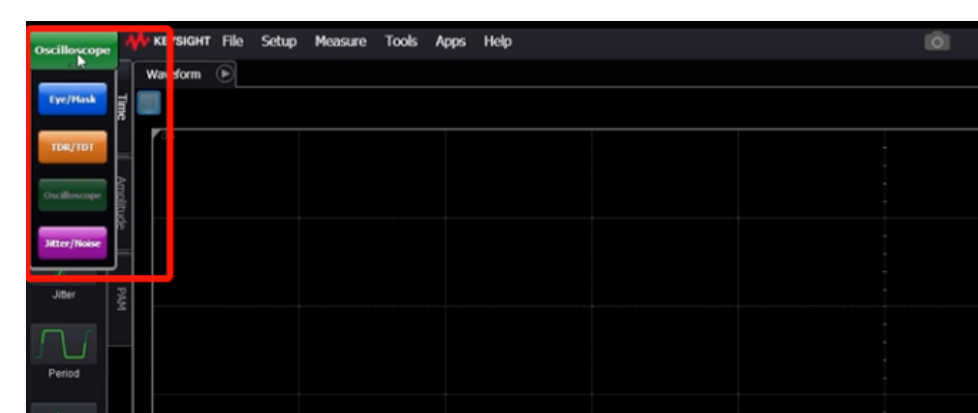The height and width of the screenshot is (413, 978).
Task: Switch to the Waveform tab
Action: (174, 74)
